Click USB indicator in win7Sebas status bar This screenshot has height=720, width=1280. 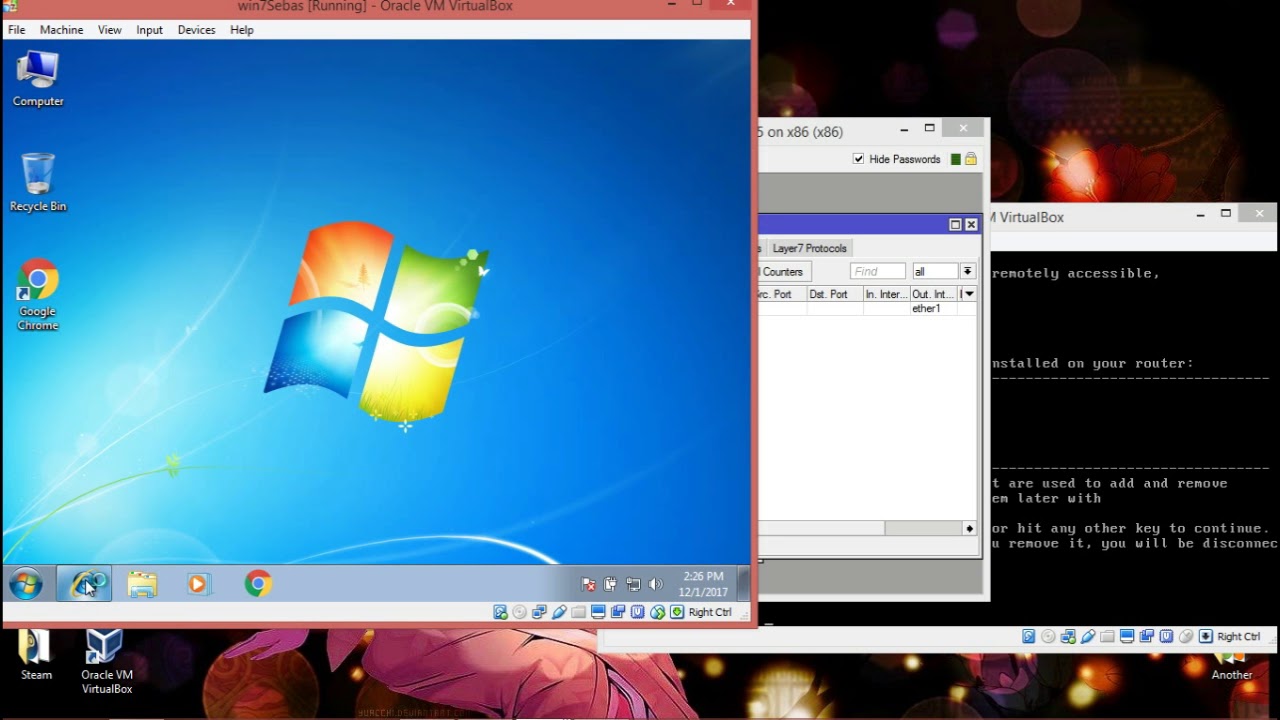coord(559,612)
